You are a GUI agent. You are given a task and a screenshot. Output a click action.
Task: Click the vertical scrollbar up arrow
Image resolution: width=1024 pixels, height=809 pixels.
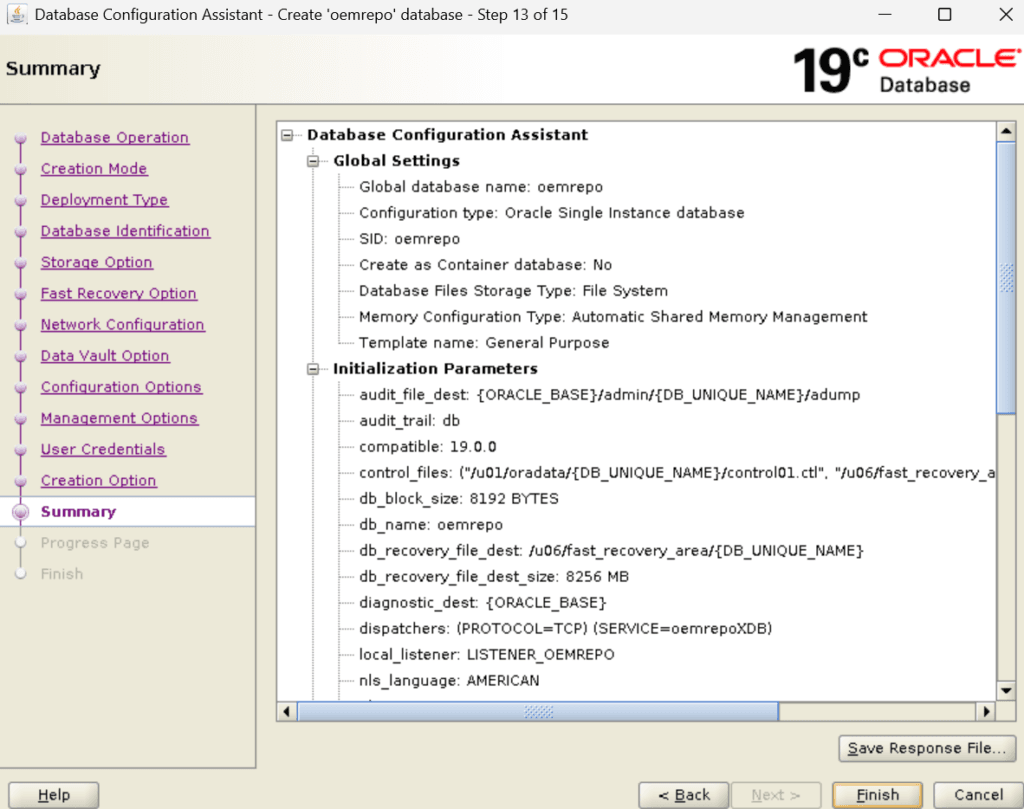1006,131
